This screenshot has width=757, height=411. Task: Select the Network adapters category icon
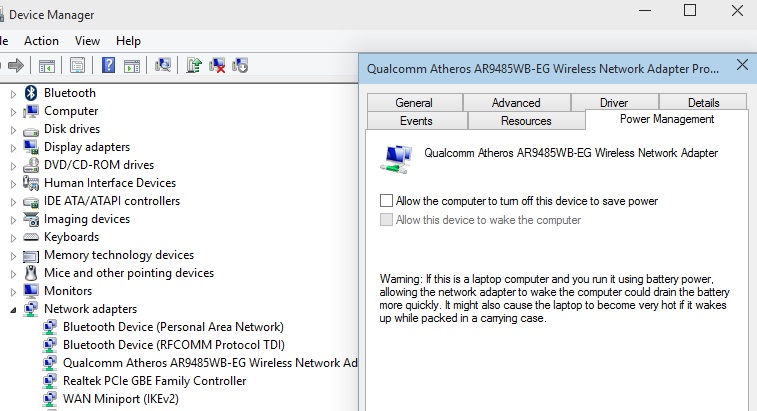click(31, 309)
